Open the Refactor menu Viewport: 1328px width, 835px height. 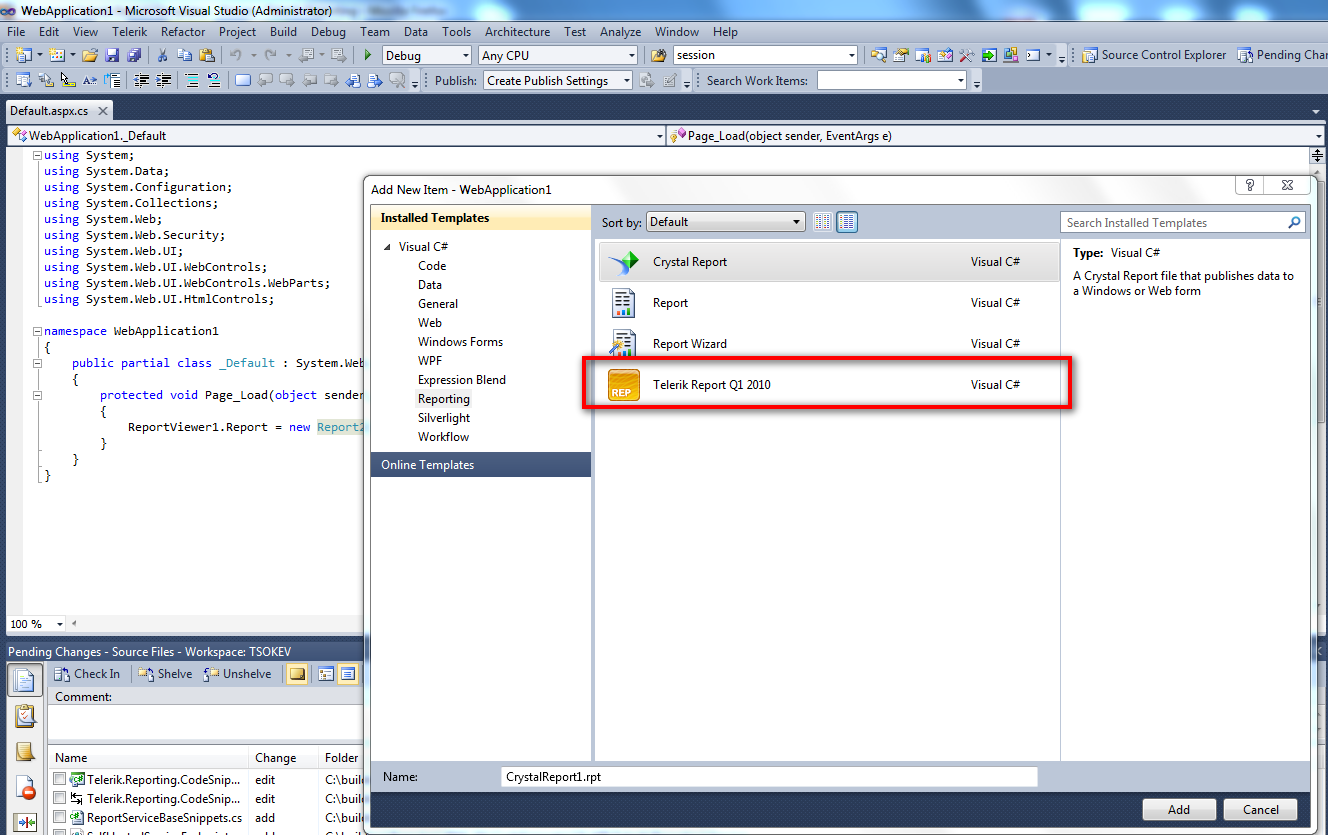coord(183,32)
